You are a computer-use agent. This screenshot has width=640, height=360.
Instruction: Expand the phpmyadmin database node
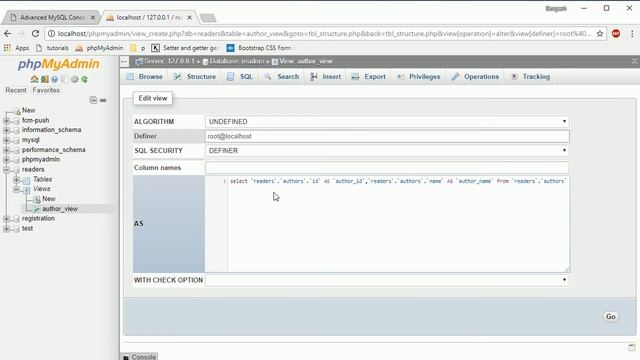[6, 160]
